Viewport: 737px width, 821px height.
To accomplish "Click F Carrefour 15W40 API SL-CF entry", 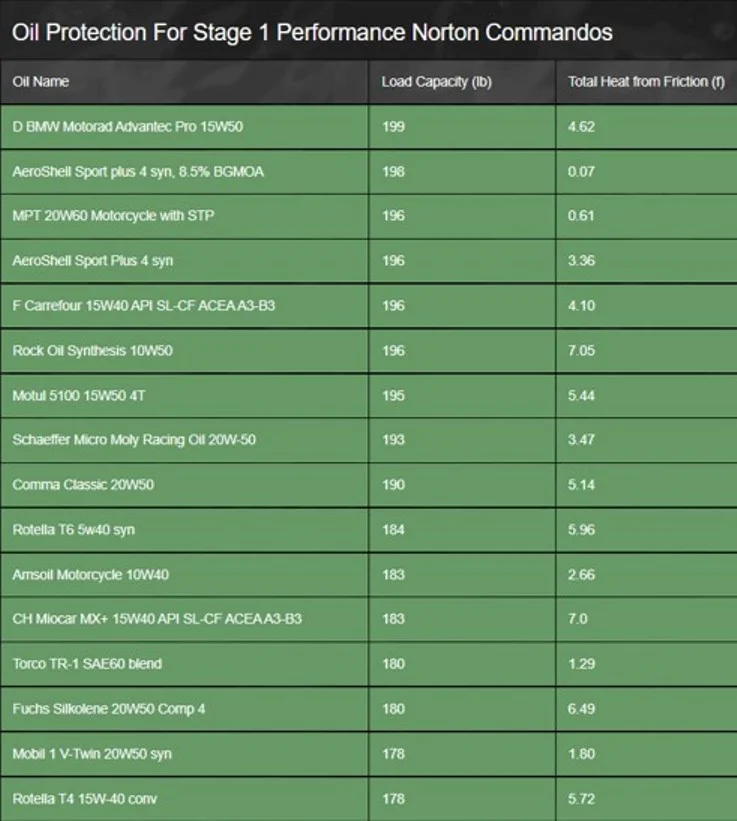I will coord(143,305).
